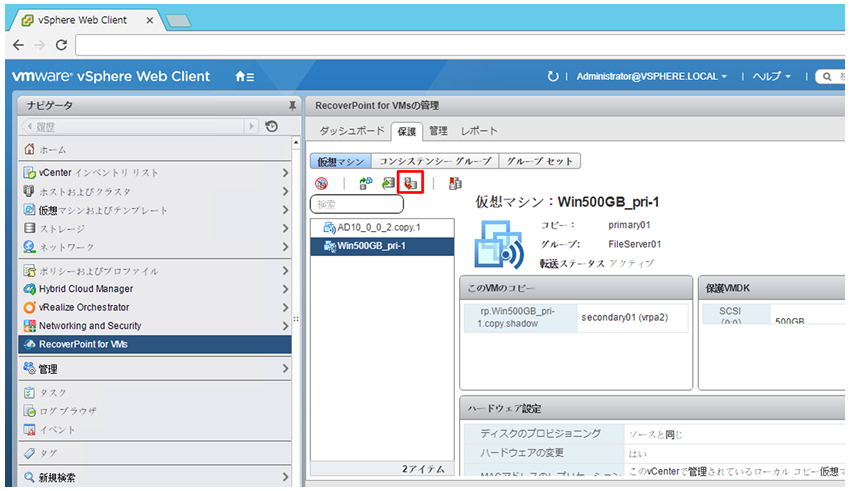850x491 pixels.
Task: Open a new browser tab
Action: coord(178,21)
